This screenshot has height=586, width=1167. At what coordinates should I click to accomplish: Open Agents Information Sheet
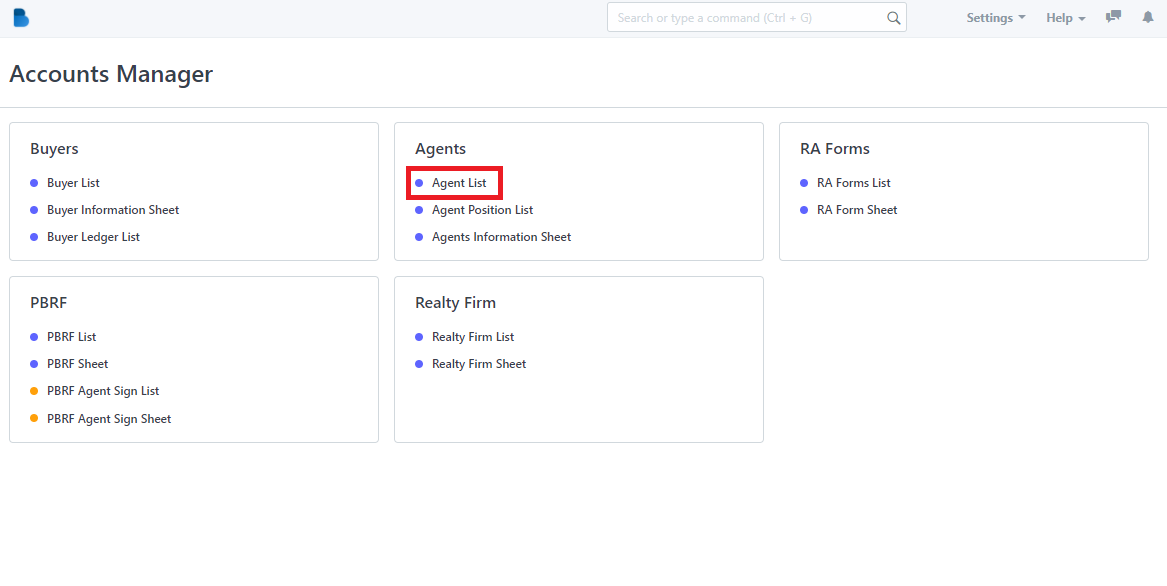[502, 237]
